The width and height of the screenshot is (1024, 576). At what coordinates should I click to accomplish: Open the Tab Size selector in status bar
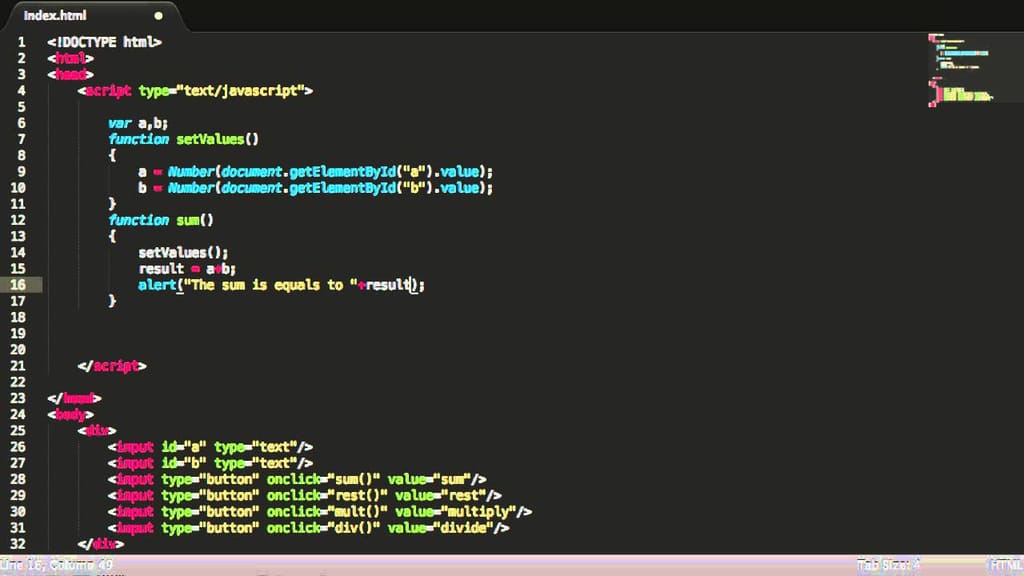[888, 565]
